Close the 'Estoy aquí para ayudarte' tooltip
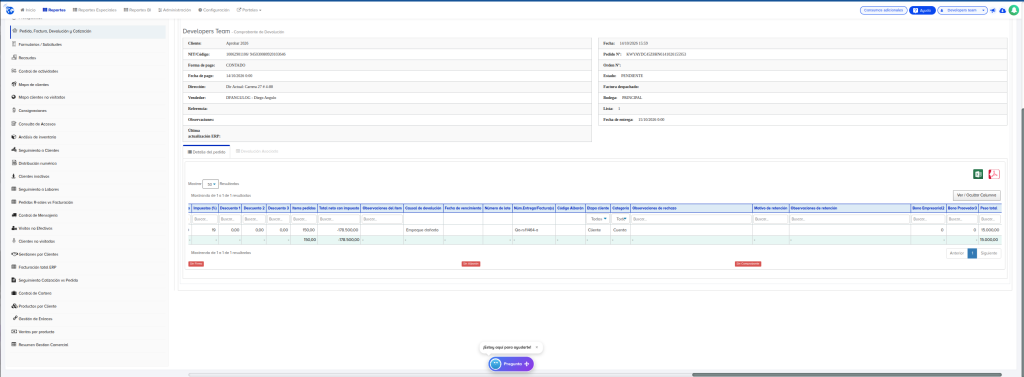 coord(536,347)
